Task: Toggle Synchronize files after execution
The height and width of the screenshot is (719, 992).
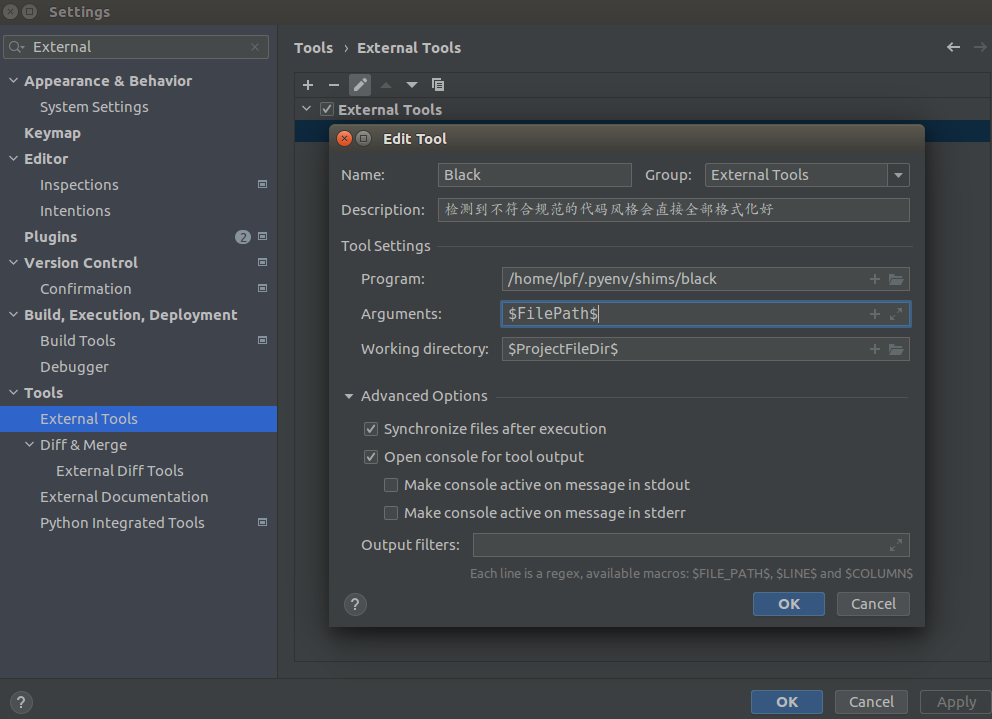Action: click(371, 429)
